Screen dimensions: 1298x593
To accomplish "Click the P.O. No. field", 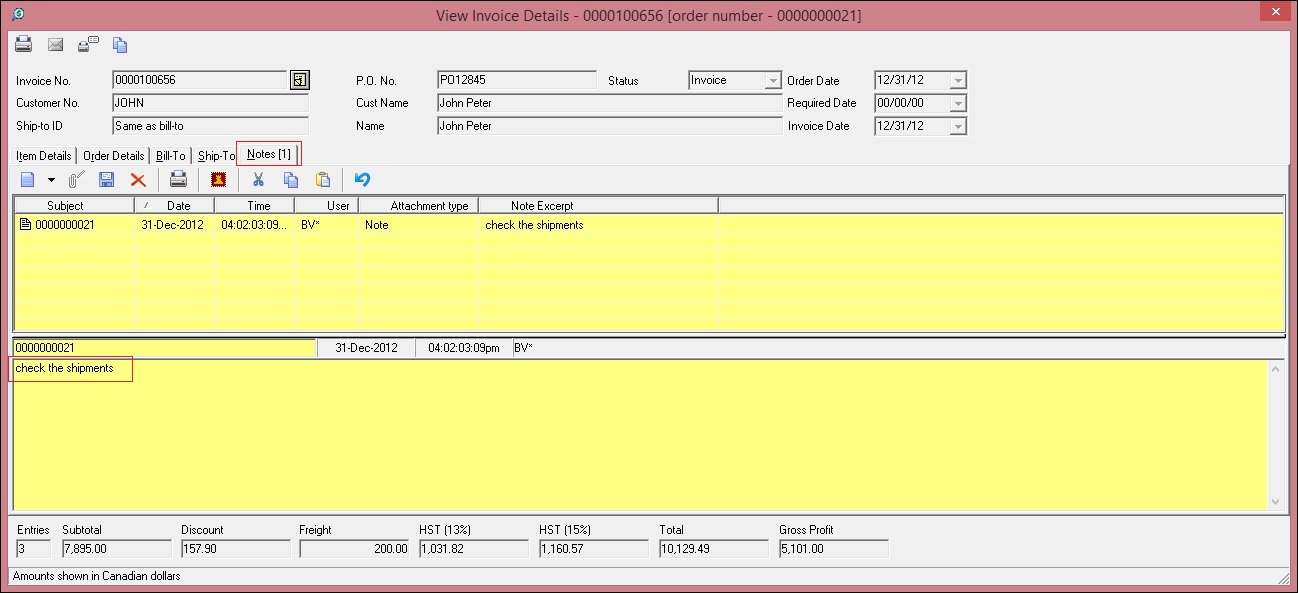I will click(516, 80).
